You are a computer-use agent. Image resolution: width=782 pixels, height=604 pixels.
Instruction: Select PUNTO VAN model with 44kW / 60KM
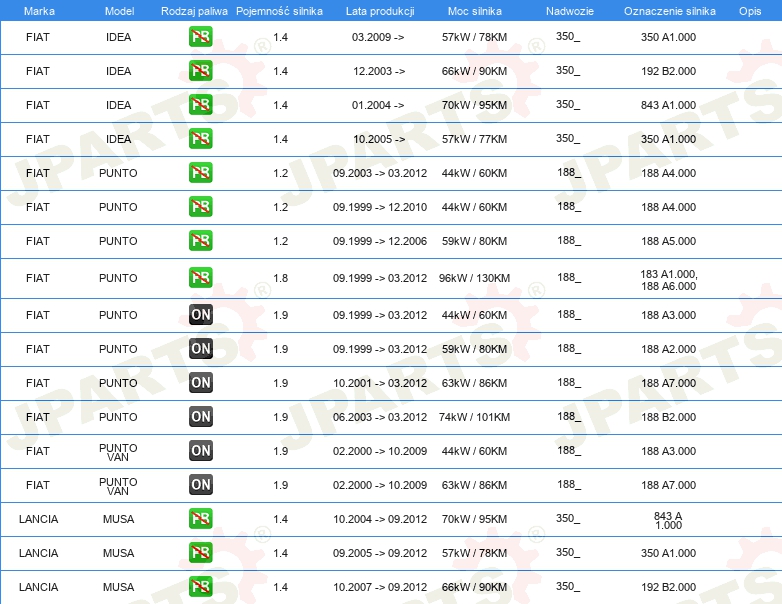pos(118,452)
